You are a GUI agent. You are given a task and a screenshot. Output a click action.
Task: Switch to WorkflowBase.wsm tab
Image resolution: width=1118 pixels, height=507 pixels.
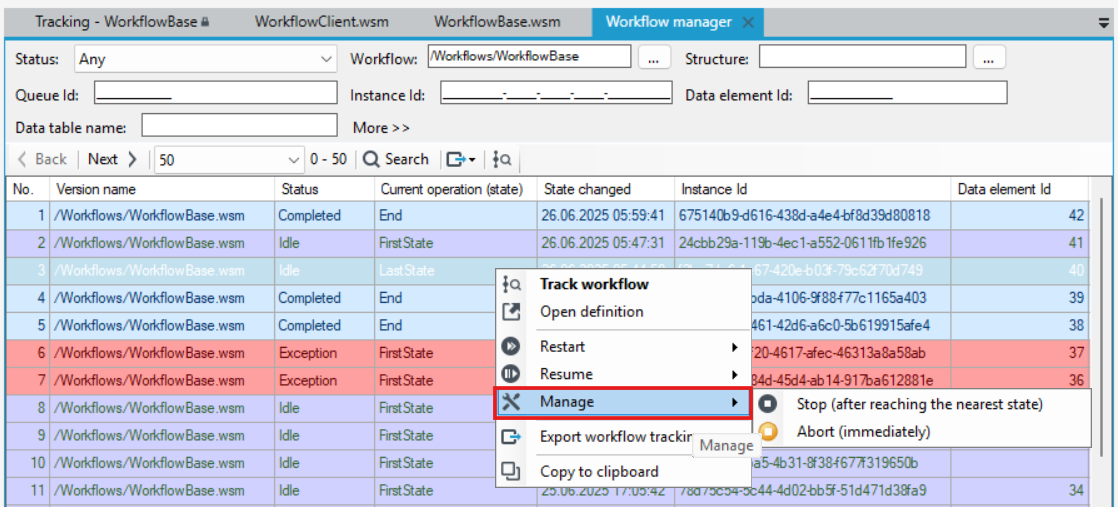tap(497, 21)
